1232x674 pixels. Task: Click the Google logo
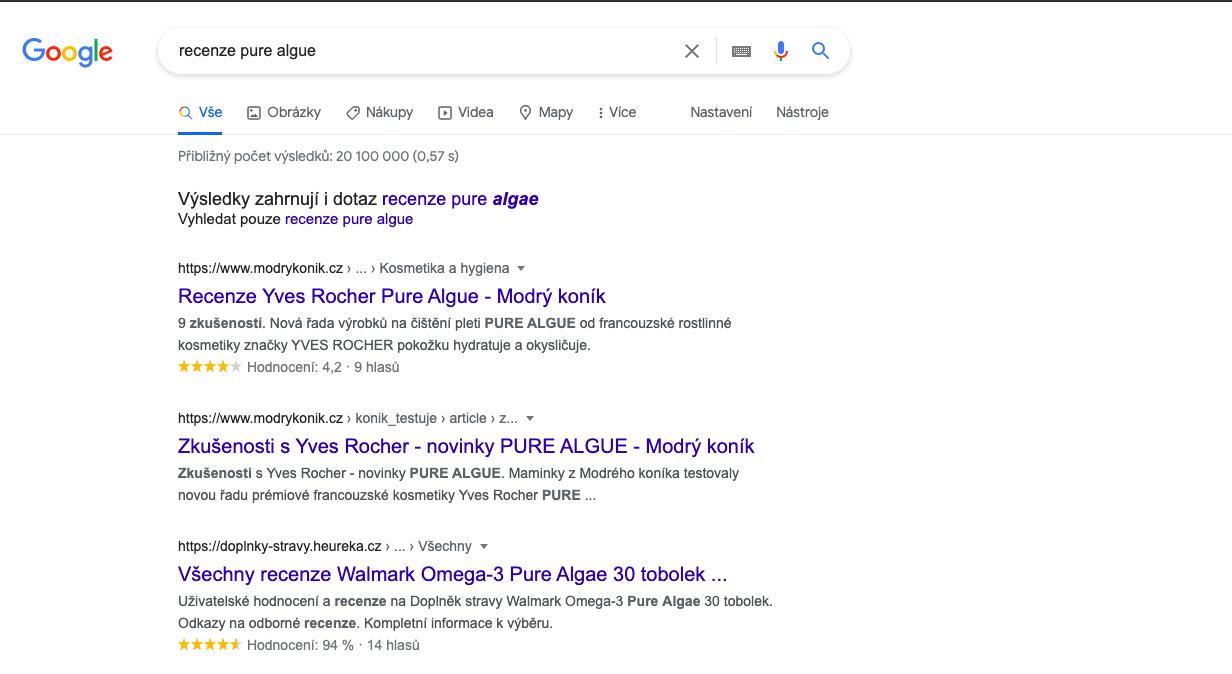pos(67,51)
